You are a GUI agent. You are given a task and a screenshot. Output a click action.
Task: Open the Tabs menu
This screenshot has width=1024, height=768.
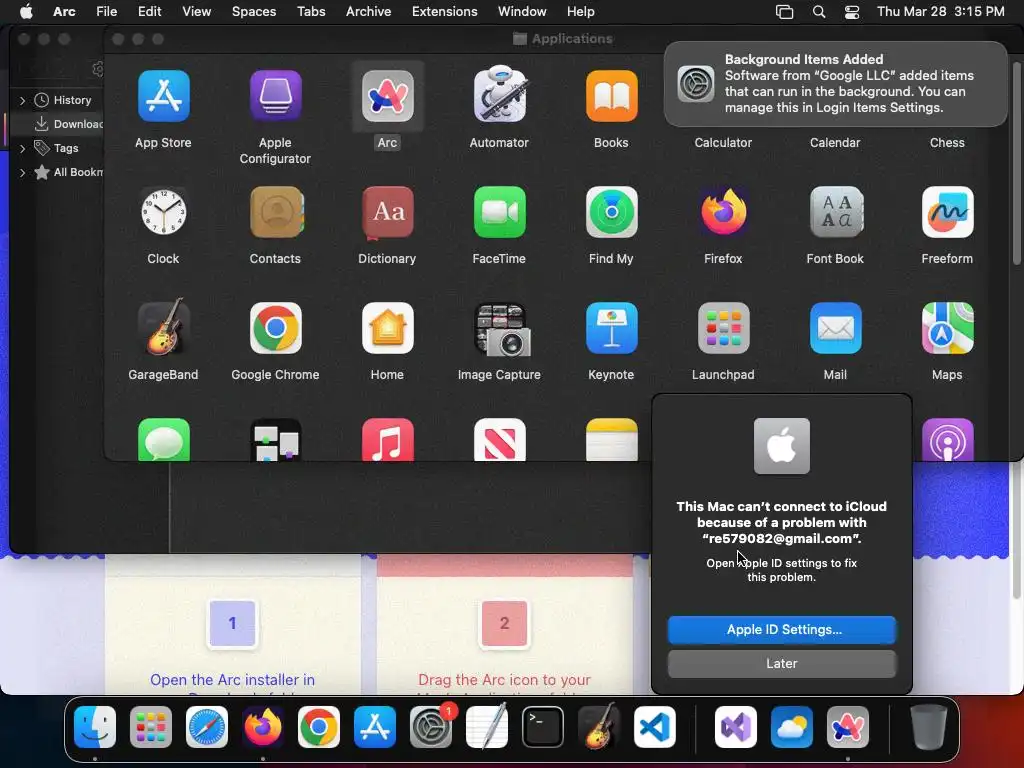click(311, 11)
